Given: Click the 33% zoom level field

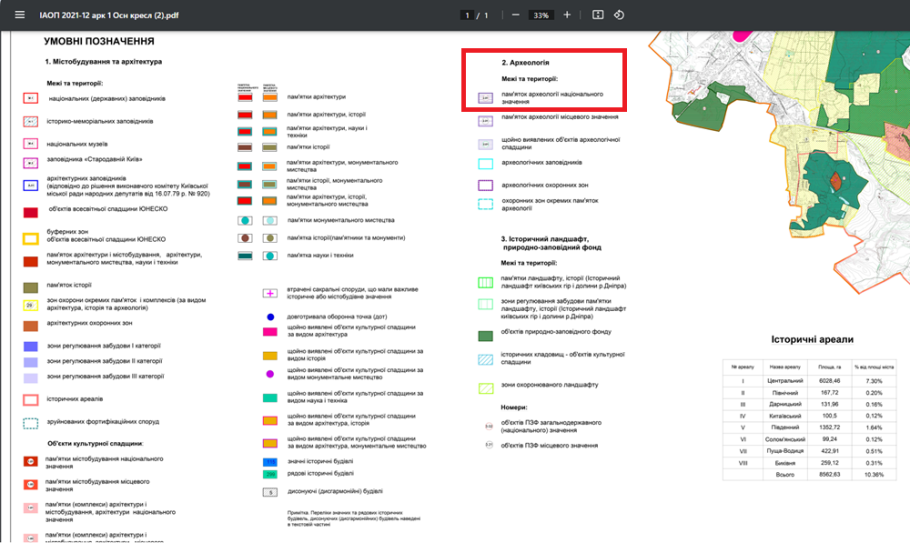Looking at the screenshot, I should (541, 15).
